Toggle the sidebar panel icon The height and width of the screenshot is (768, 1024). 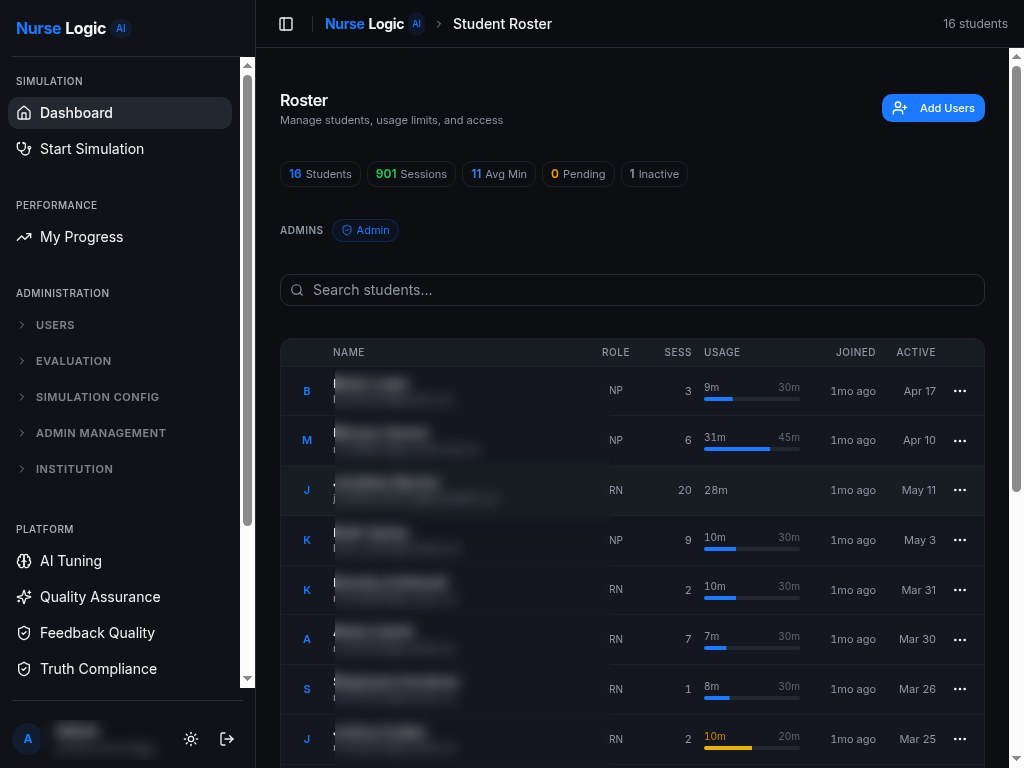pyautogui.click(x=286, y=24)
